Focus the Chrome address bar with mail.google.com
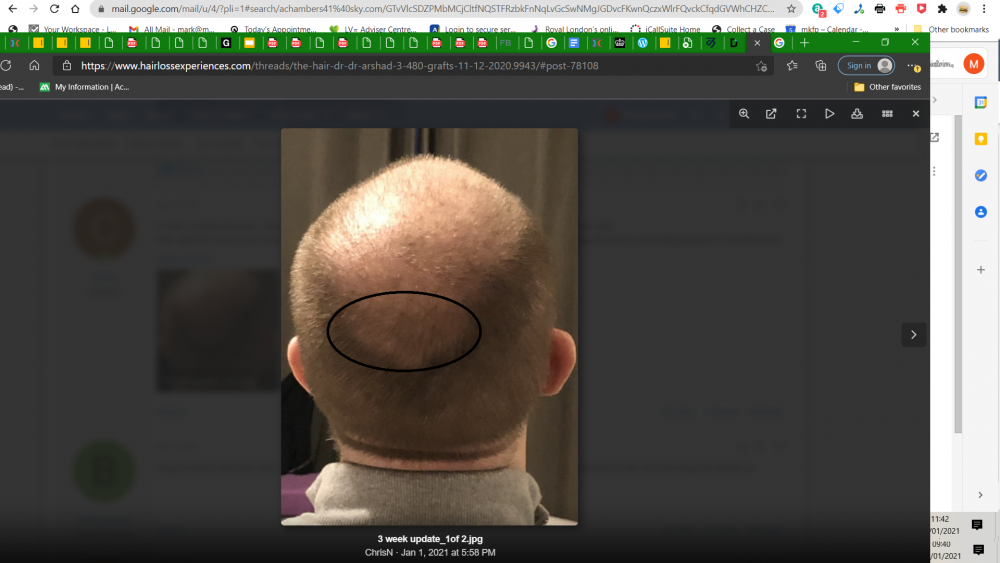 tap(443, 9)
